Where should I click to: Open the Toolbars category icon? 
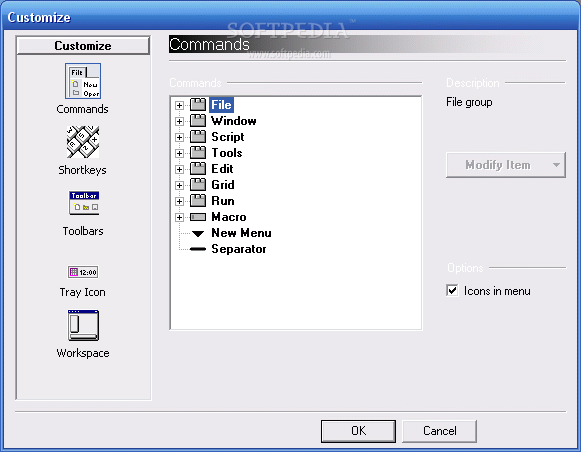pos(84,203)
